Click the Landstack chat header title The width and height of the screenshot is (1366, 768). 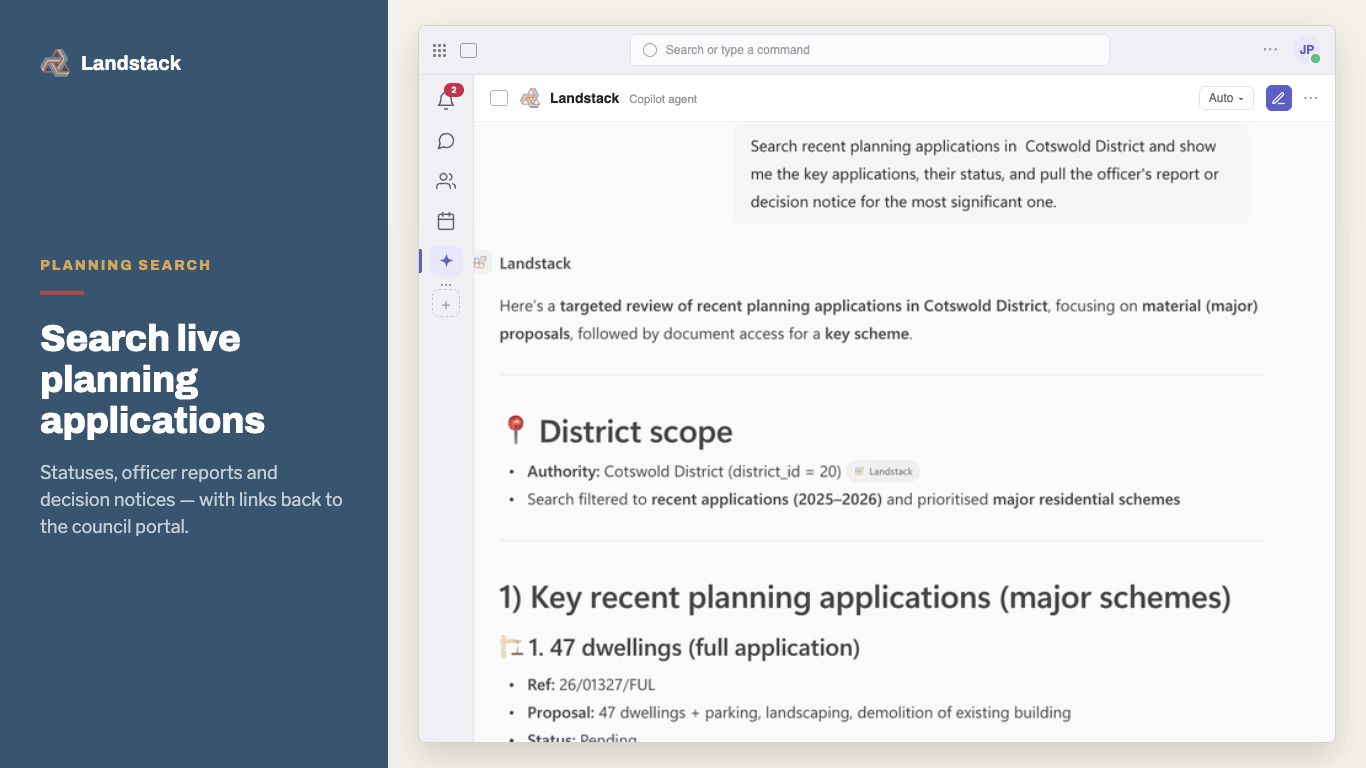584,98
